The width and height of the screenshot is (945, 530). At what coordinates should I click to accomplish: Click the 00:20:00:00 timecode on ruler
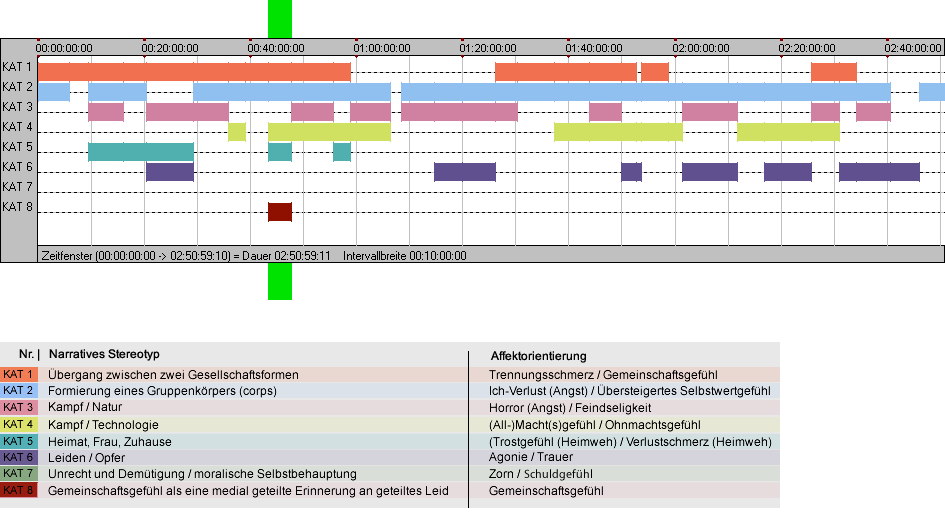coord(170,48)
